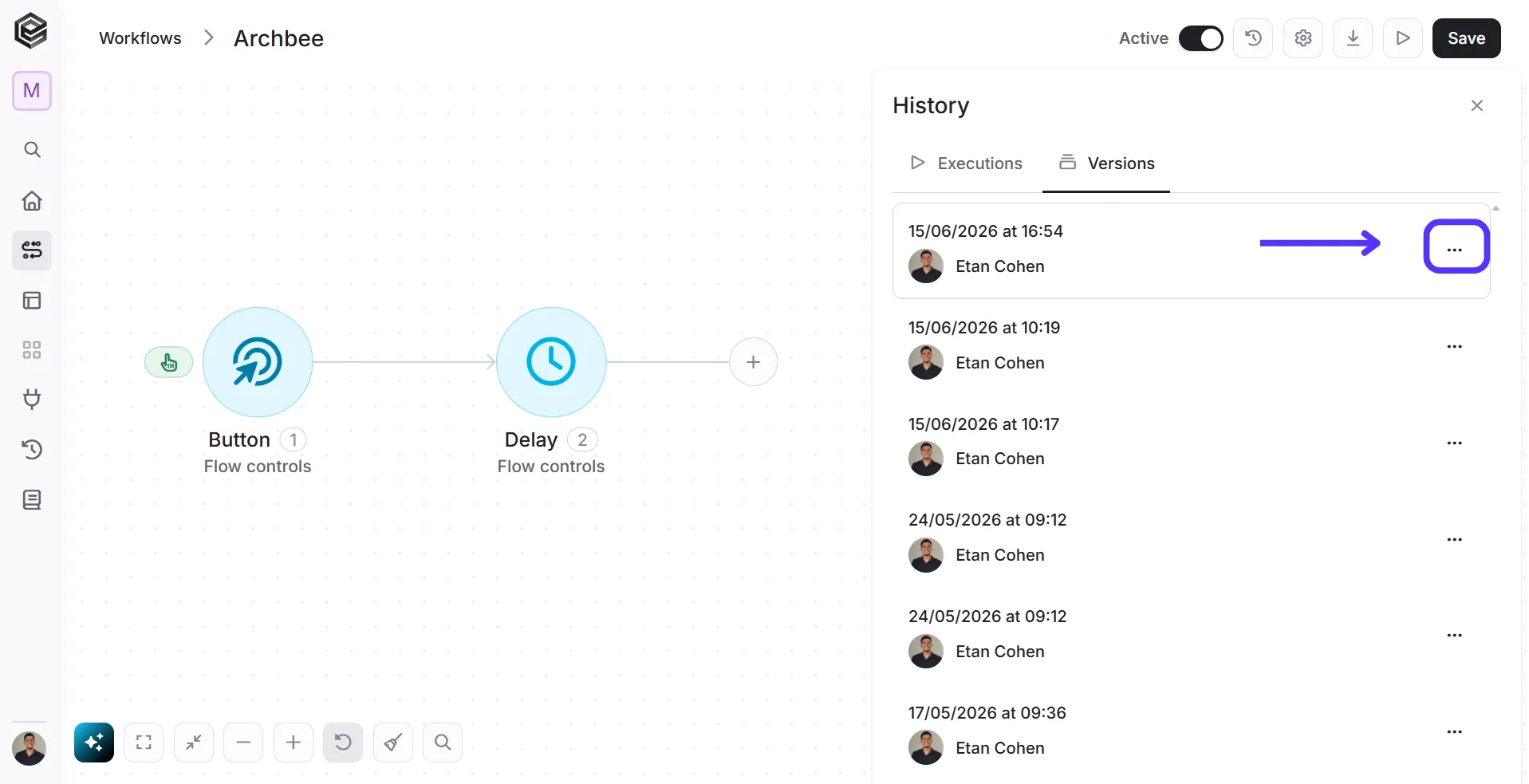Download the workflow via toolbar icon
This screenshot has height=784, width=1529.
[1353, 38]
